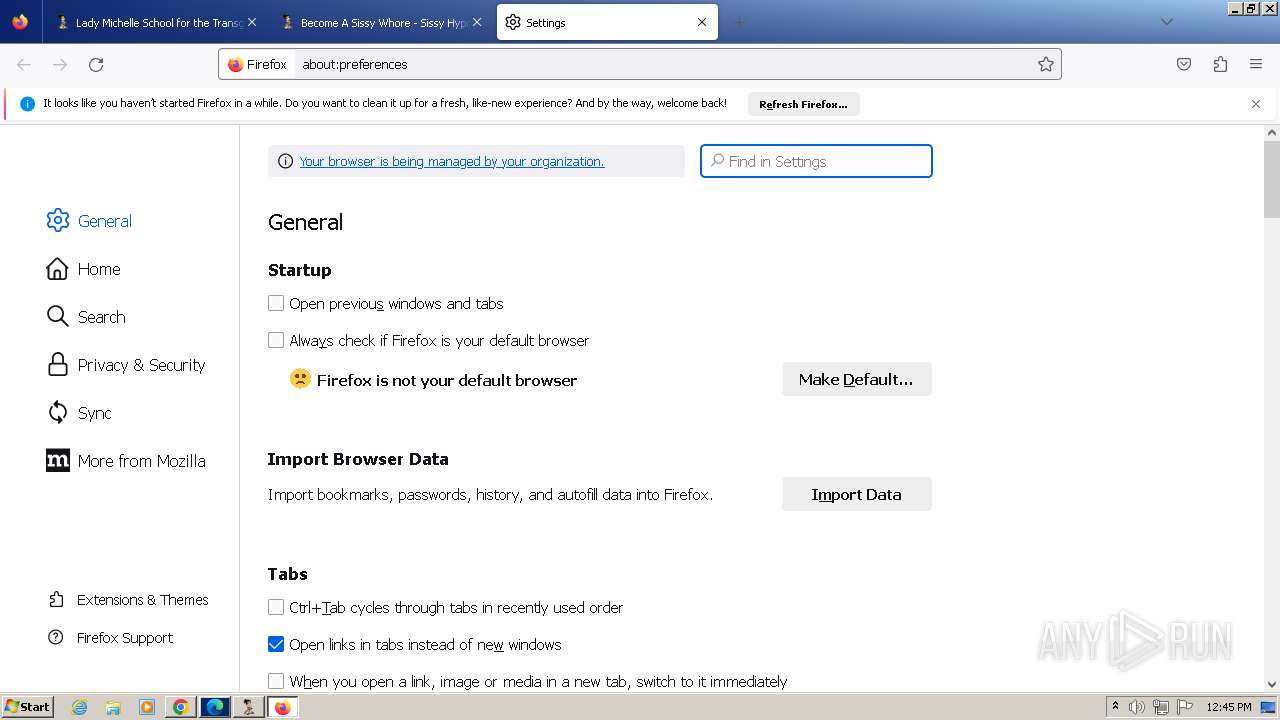Open More from Mozilla category
The height and width of the screenshot is (720, 1280).
[126, 461]
